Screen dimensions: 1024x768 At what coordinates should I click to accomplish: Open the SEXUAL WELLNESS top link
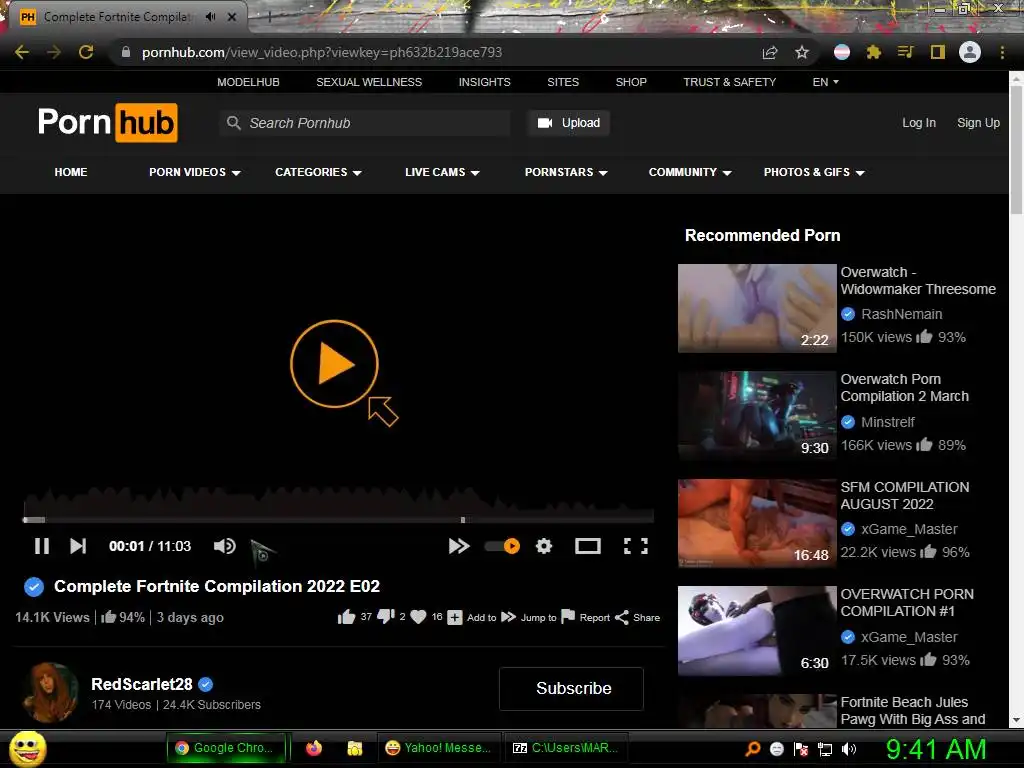click(x=369, y=82)
